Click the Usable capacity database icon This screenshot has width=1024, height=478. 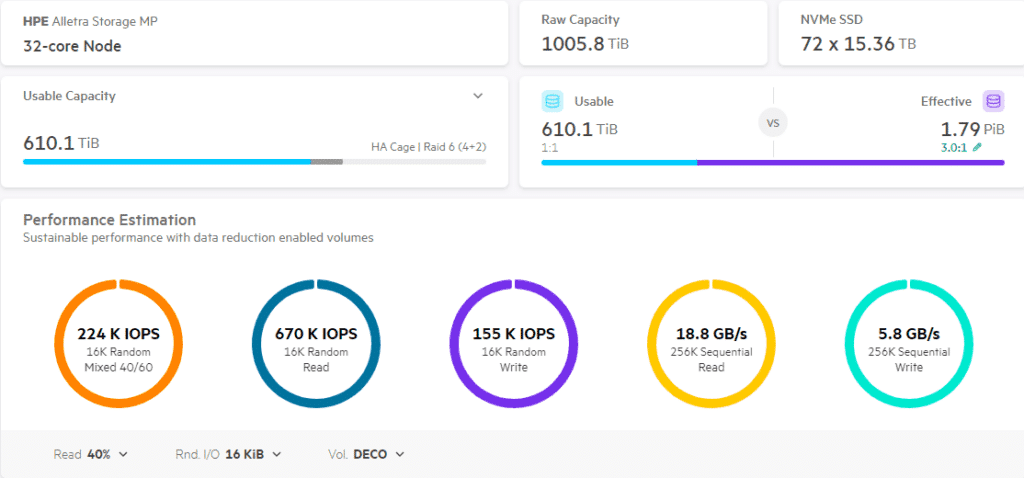click(x=552, y=101)
